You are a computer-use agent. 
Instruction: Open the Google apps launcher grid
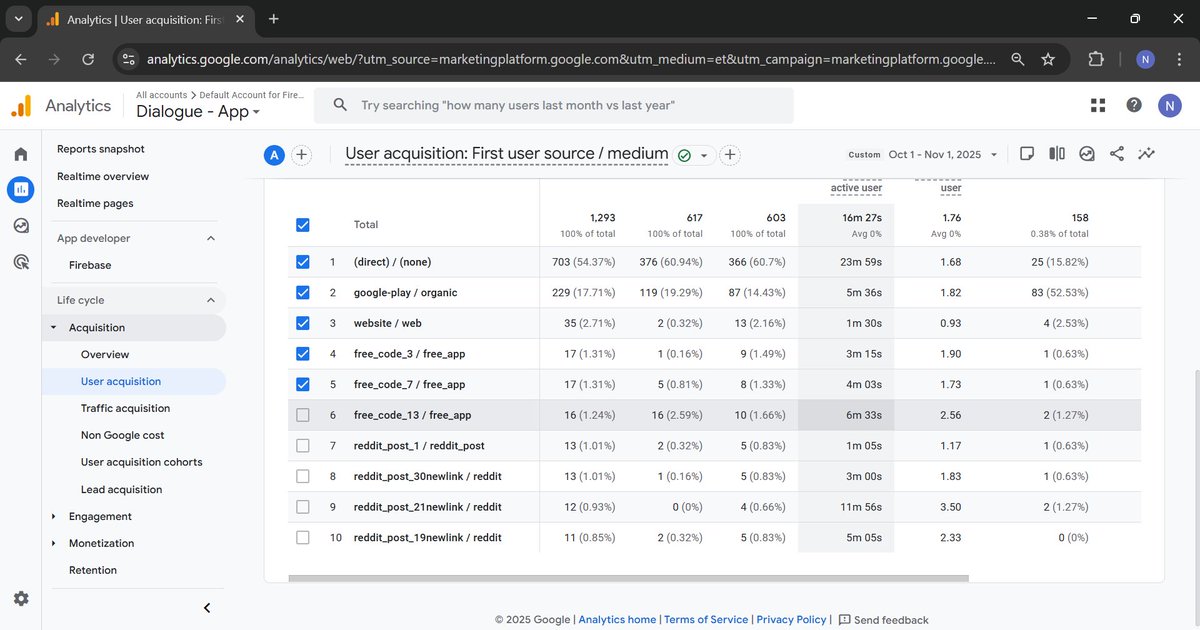tap(1097, 105)
